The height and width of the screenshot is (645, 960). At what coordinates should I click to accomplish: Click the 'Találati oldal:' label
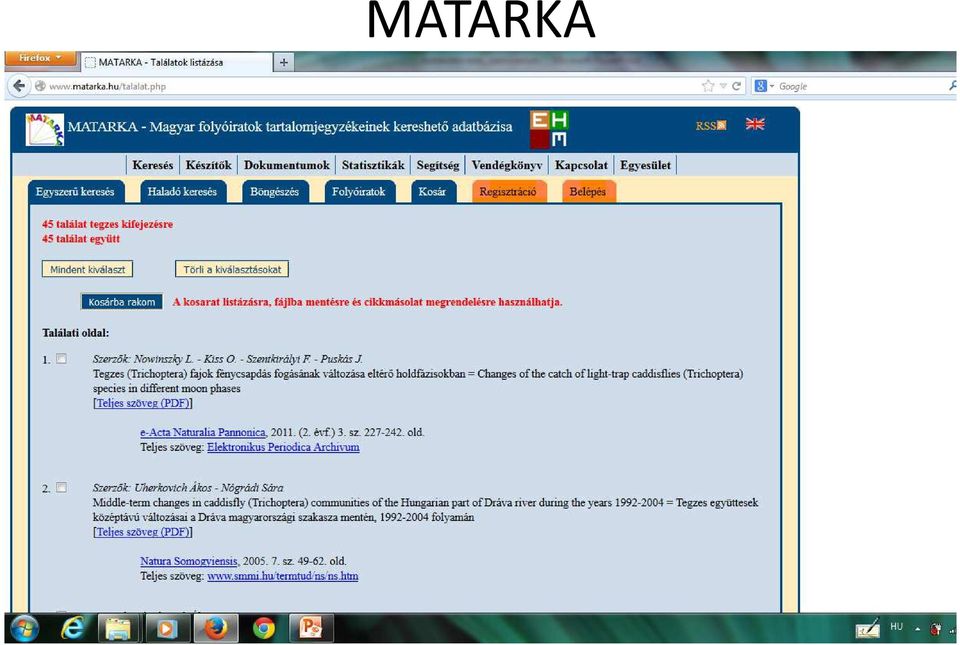coord(76,334)
